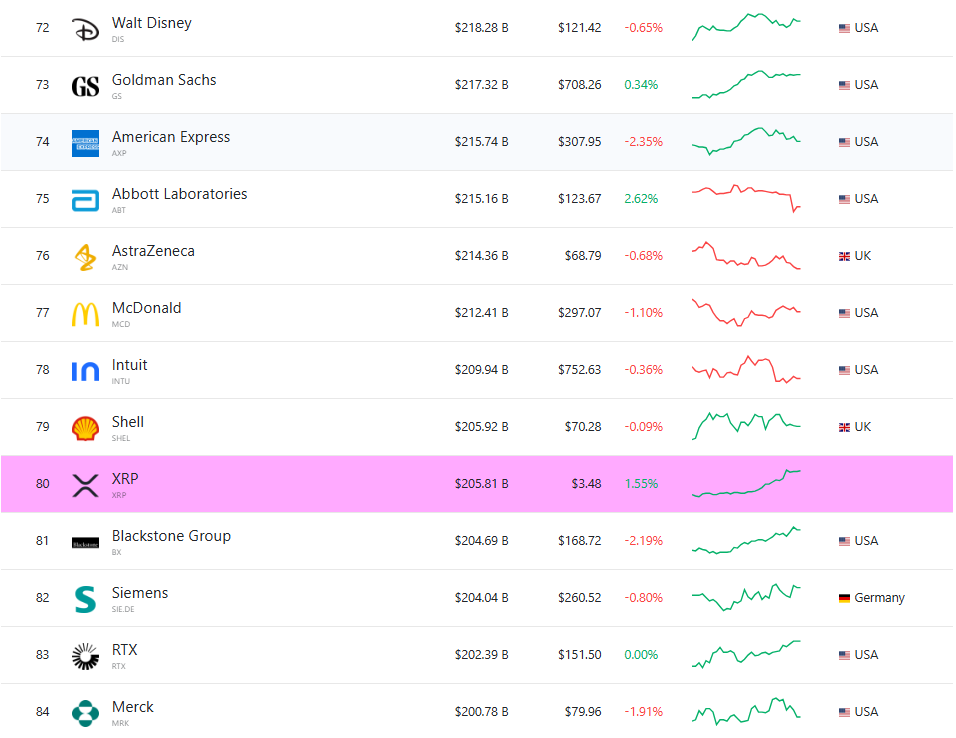Open the American Express company link
This screenshot has height=738, width=956.
(x=171, y=137)
